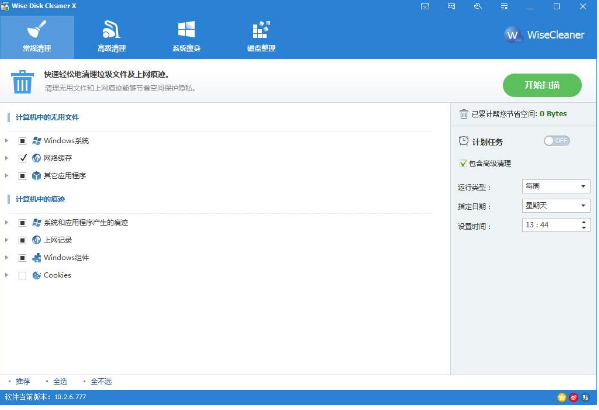Turn on the 计划任务 OFF switch
This screenshot has height=410, width=599.
(557, 141)
